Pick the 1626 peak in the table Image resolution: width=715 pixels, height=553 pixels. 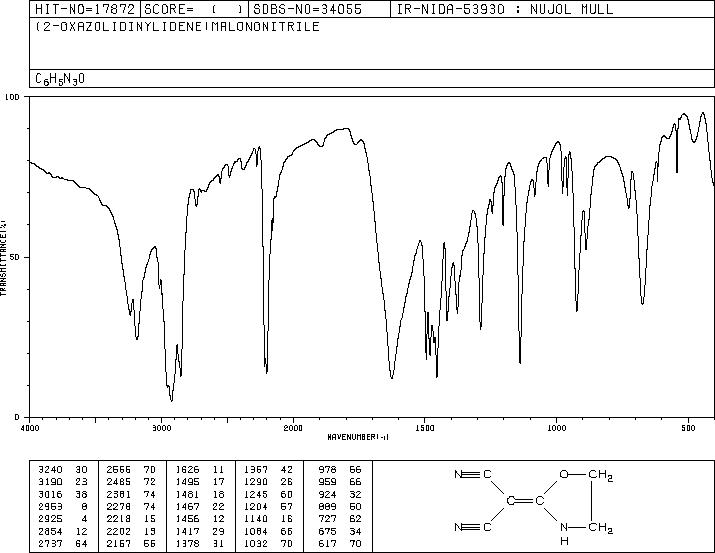point(200,469)
